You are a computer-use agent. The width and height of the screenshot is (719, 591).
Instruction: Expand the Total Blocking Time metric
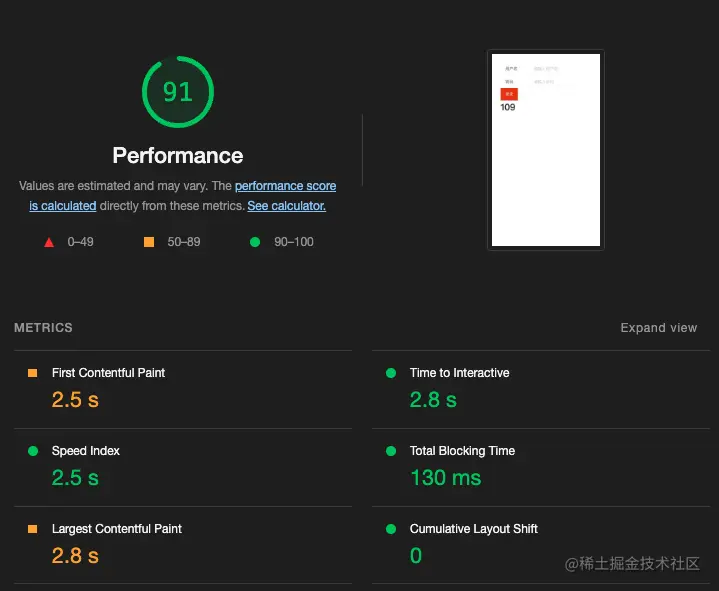[x=462, y=451]
